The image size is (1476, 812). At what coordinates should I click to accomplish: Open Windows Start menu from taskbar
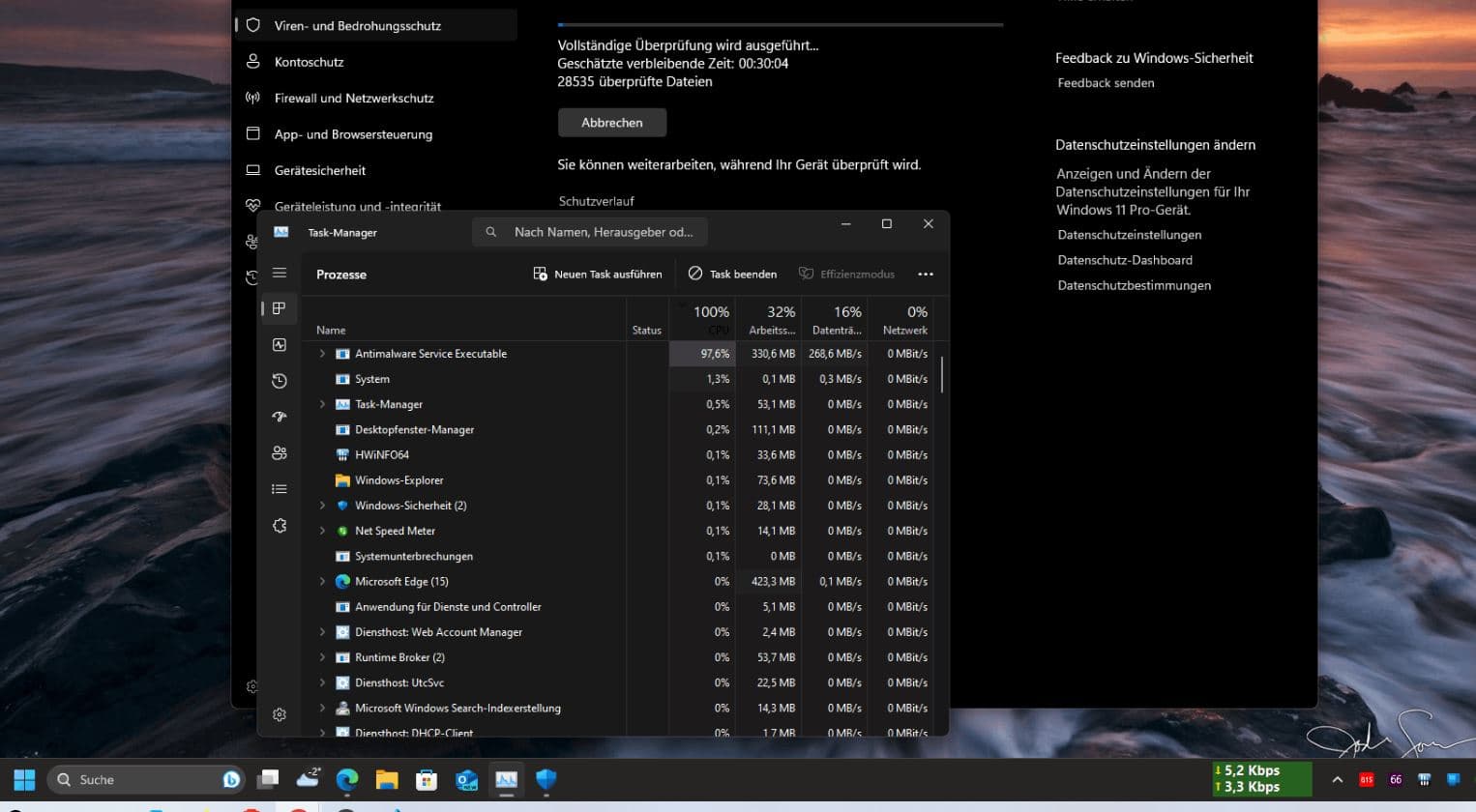24,780
